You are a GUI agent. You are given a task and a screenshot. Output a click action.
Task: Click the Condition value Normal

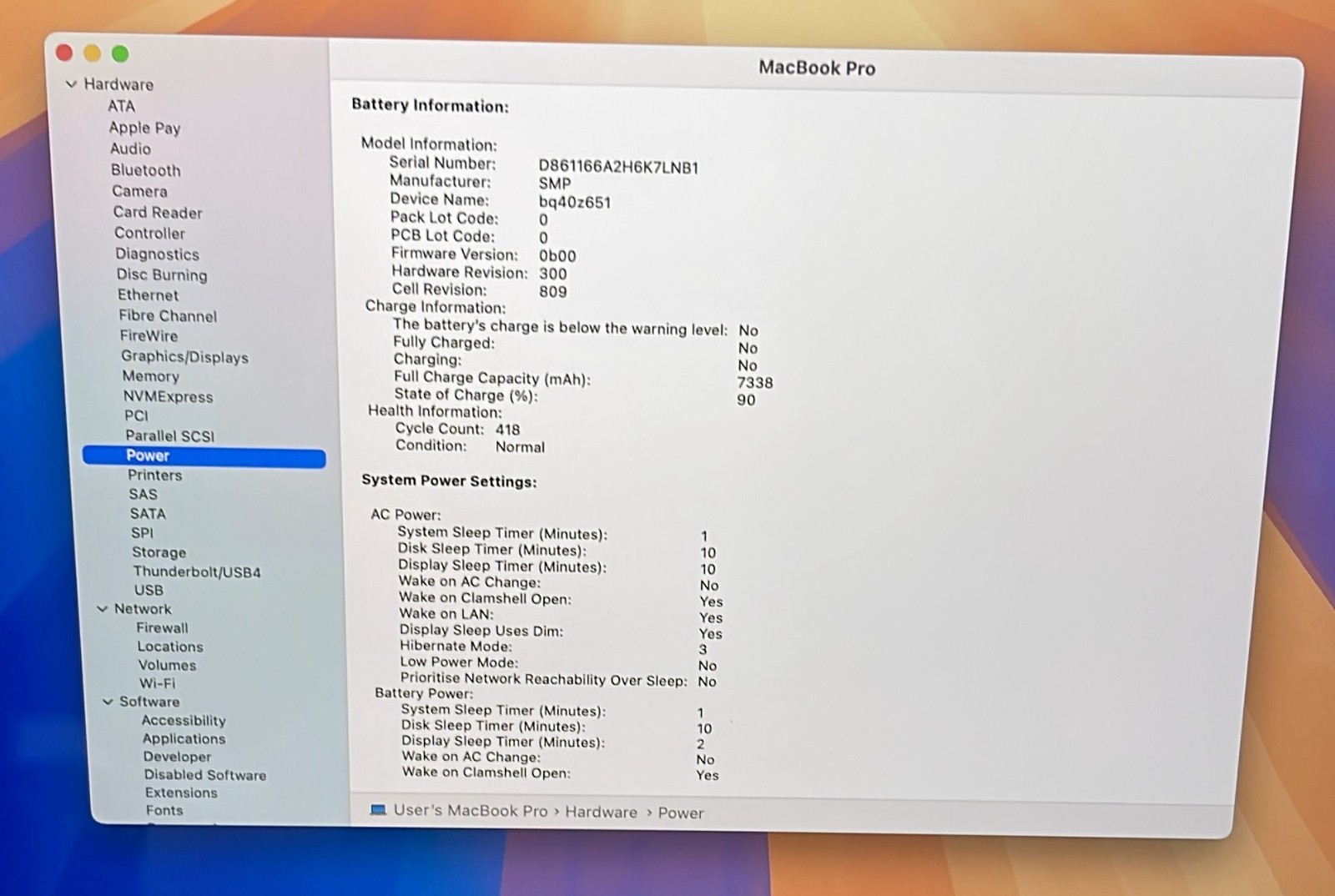520,447
